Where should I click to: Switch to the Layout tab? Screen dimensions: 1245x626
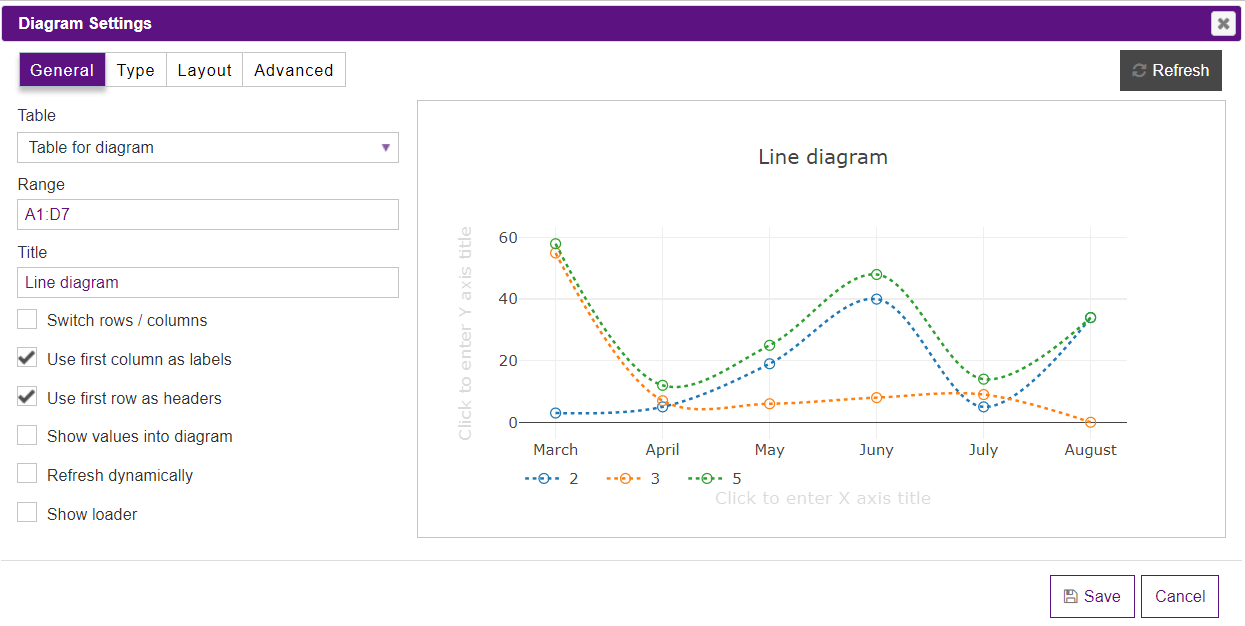tap(204, 69)
